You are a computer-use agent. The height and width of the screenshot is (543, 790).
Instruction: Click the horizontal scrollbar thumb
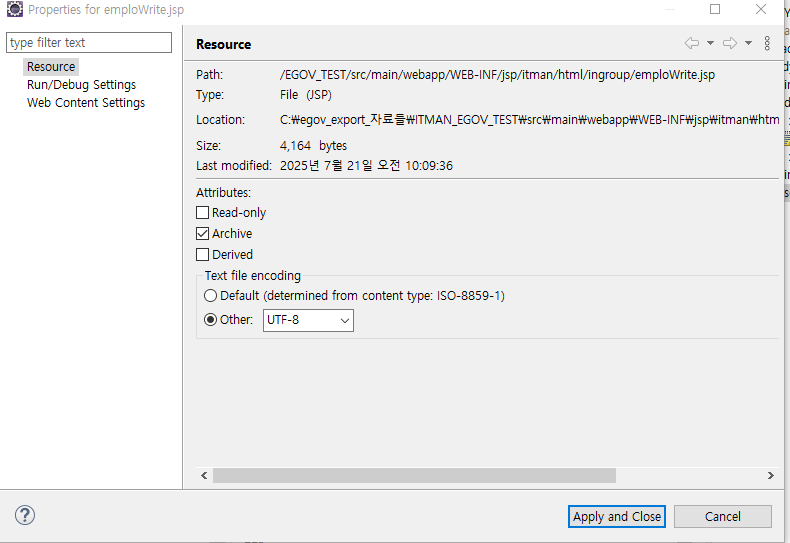(x=414, y=476)
